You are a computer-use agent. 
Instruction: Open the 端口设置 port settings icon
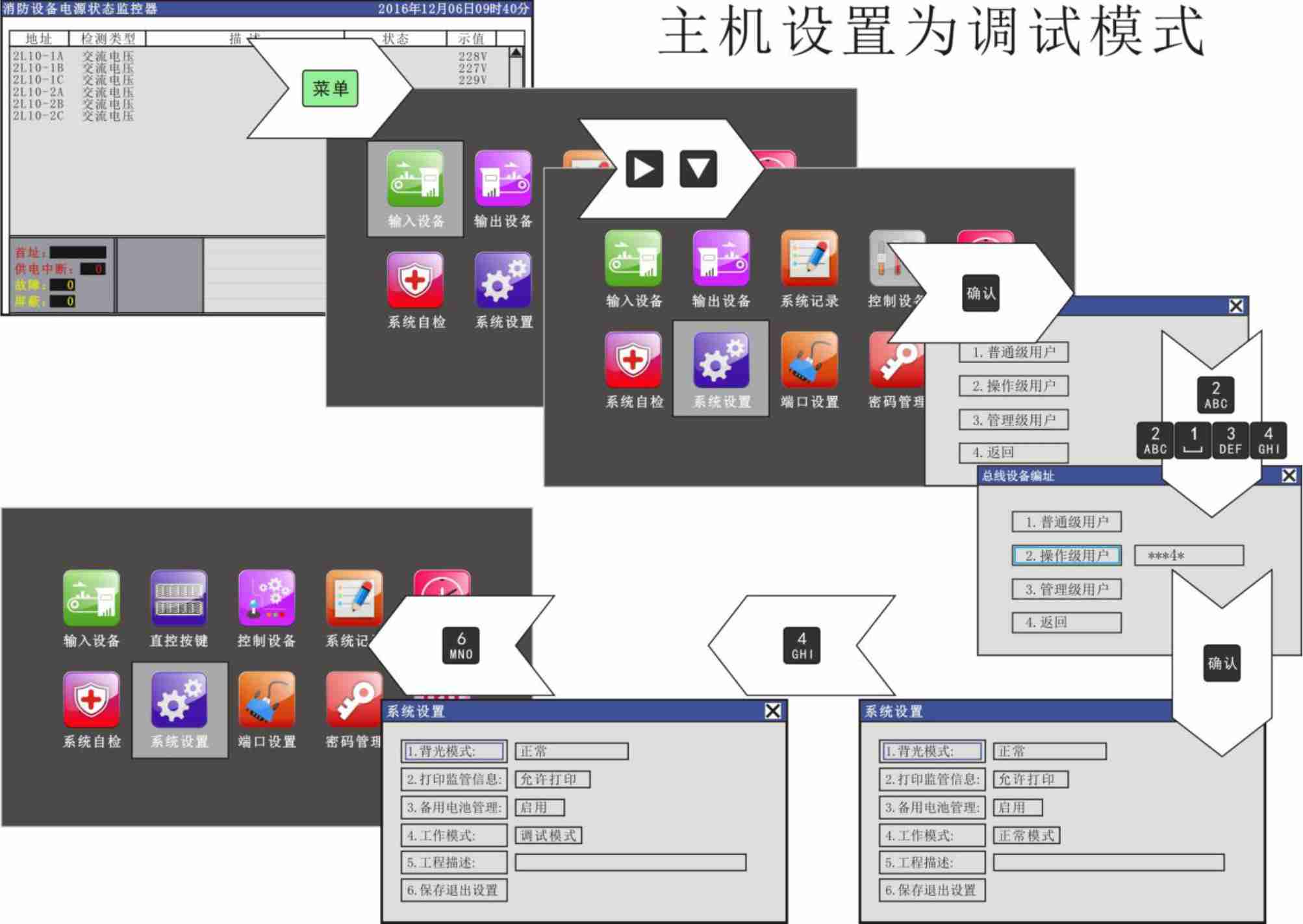point(809,360)
